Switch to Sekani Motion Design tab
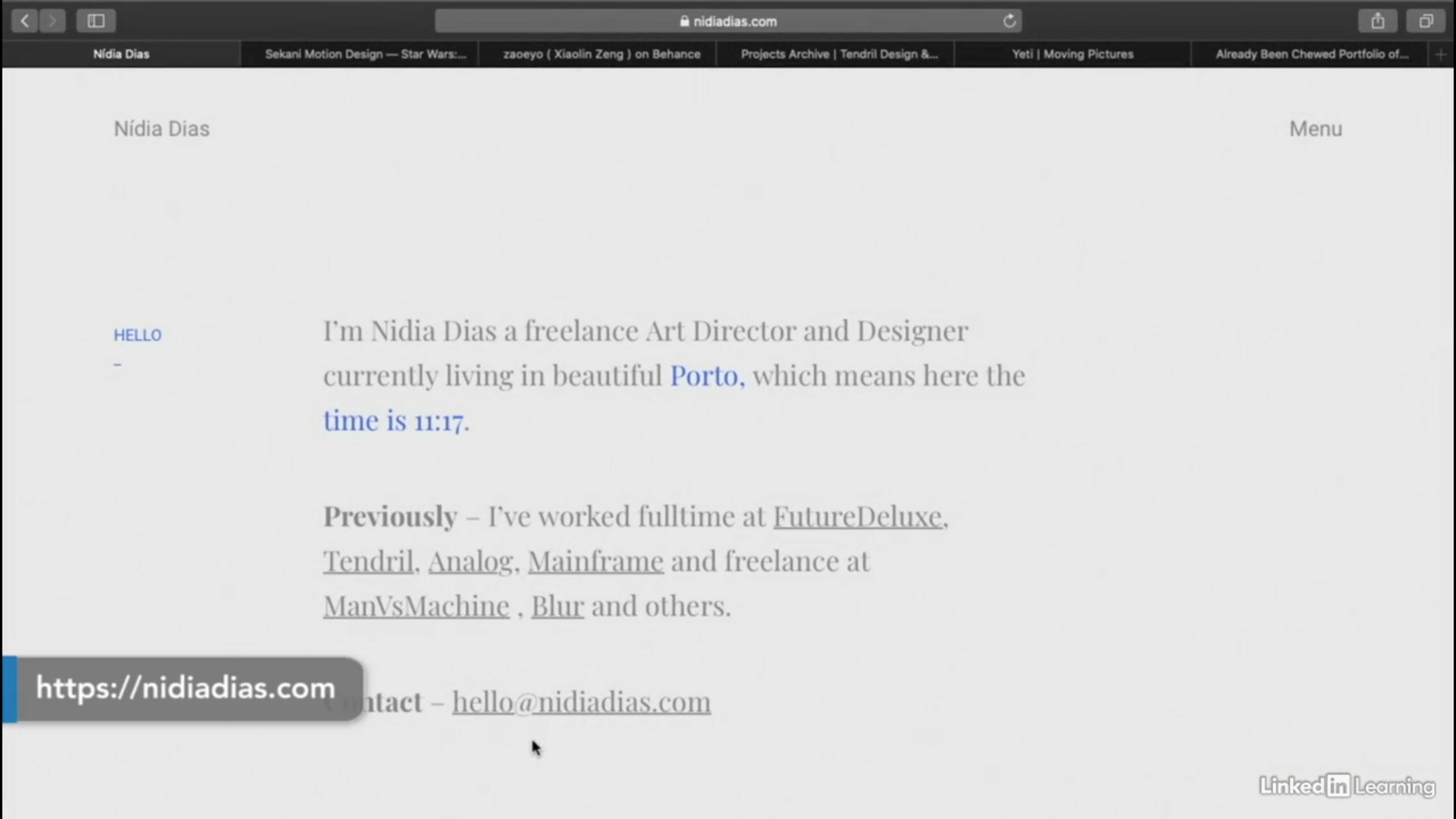Viewport: 1456px width, 819px height. tap(365, 54)
